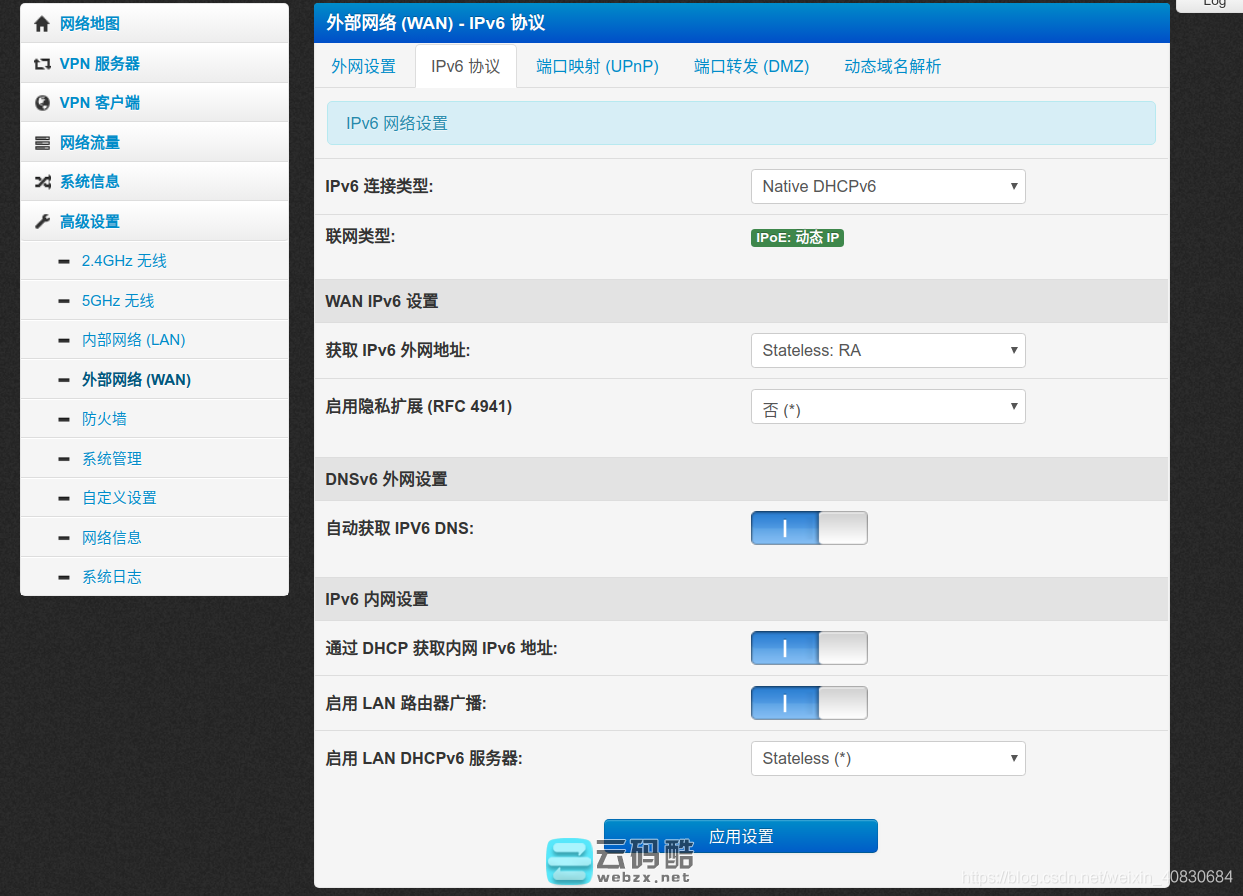This screenshot has height=896, width=1243.
Task: Toggle 通过 DHCP 获取内网 IPv6 地址 switch
Action: (x=809, y=648)
